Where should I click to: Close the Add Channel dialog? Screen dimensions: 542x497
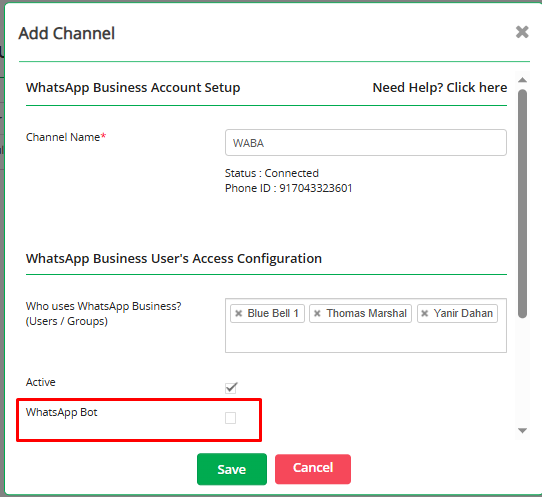[522, 32]
